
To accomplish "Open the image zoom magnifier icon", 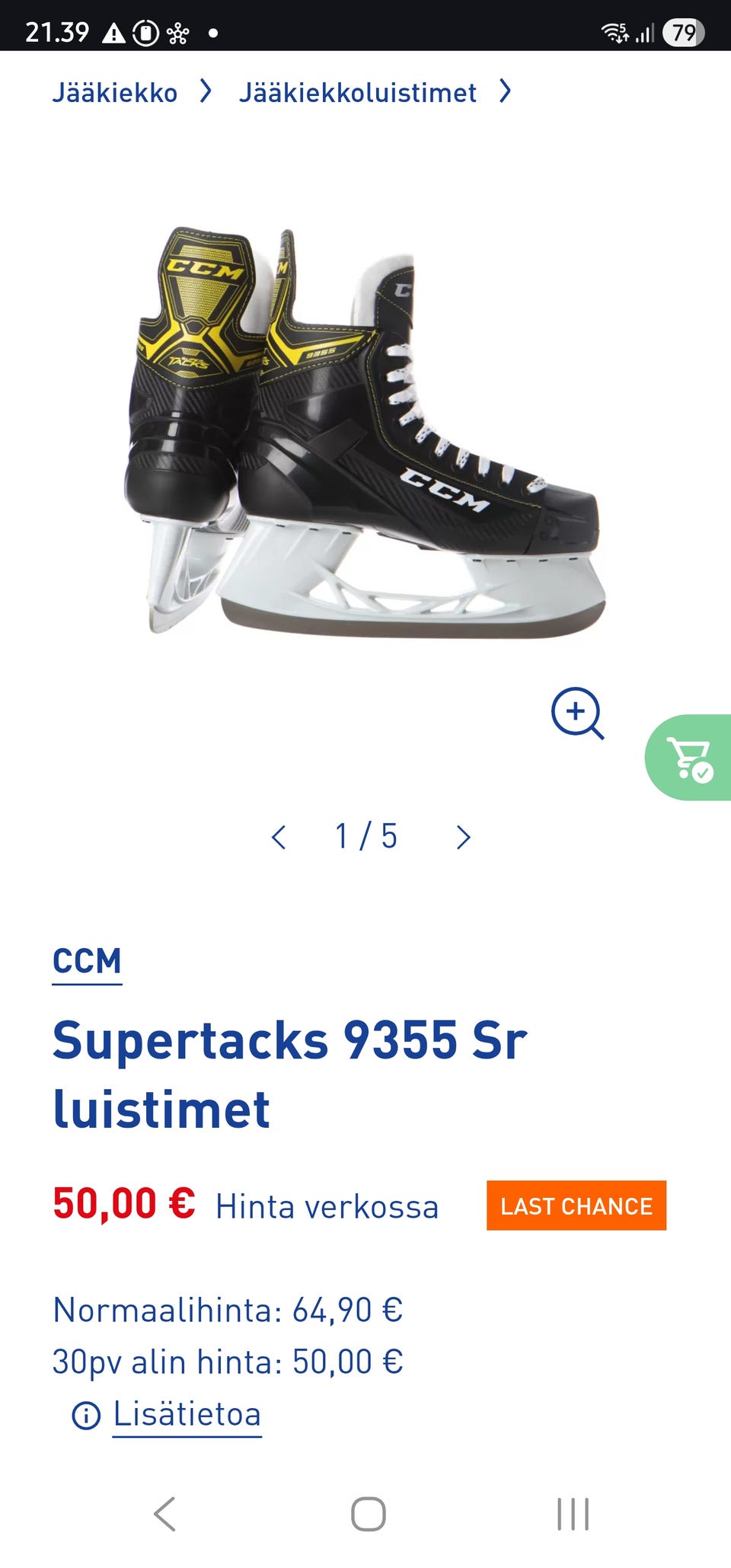I will point(577,713).
